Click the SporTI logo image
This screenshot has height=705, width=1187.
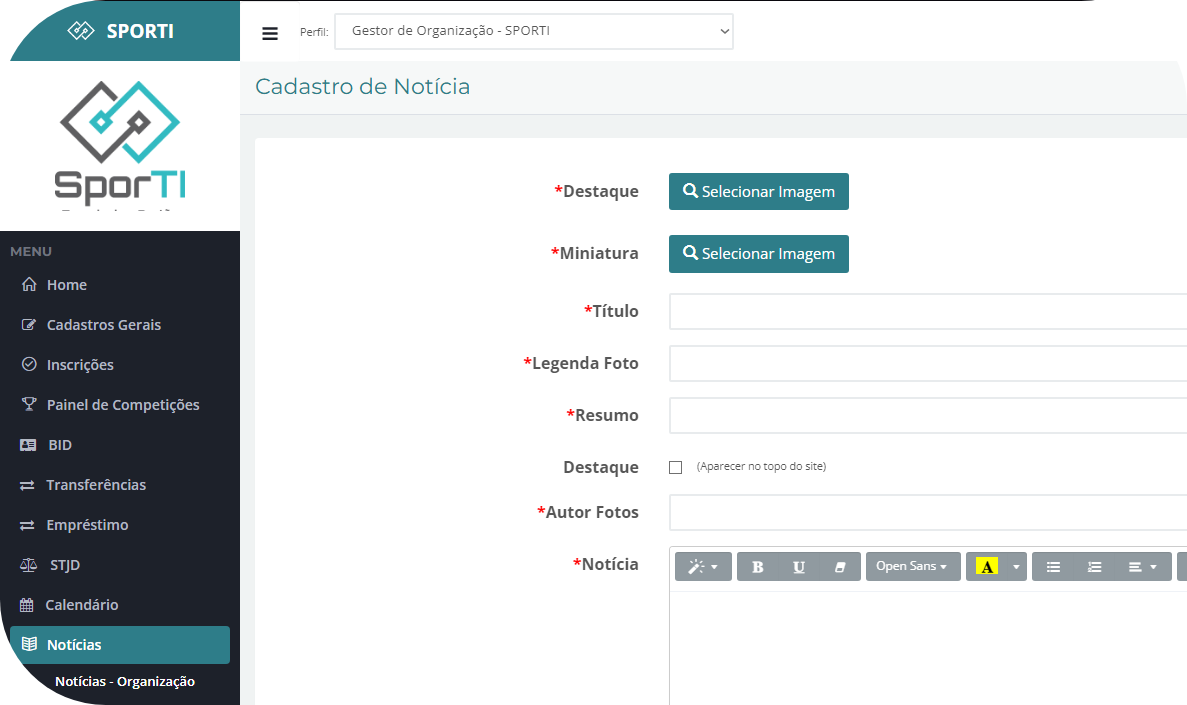point(120,140)
